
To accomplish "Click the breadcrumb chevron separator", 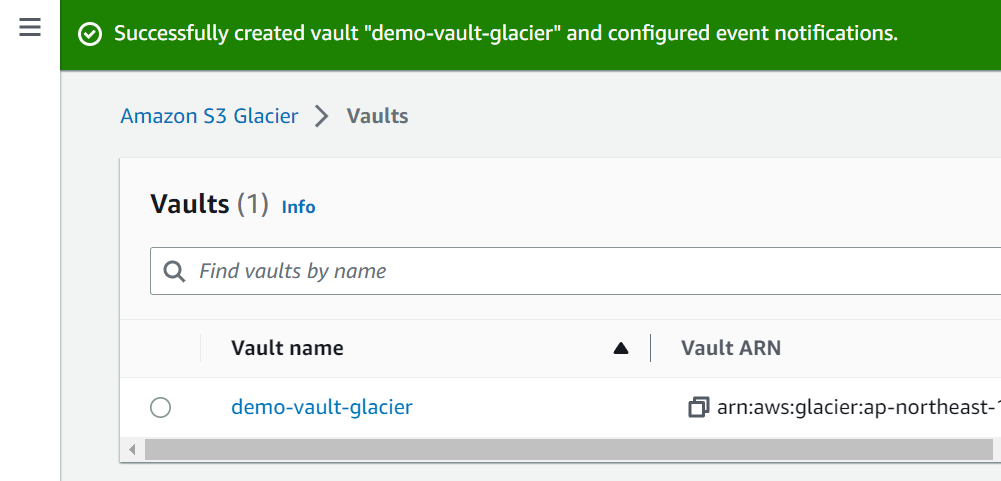I will click(x=321, y=116).
